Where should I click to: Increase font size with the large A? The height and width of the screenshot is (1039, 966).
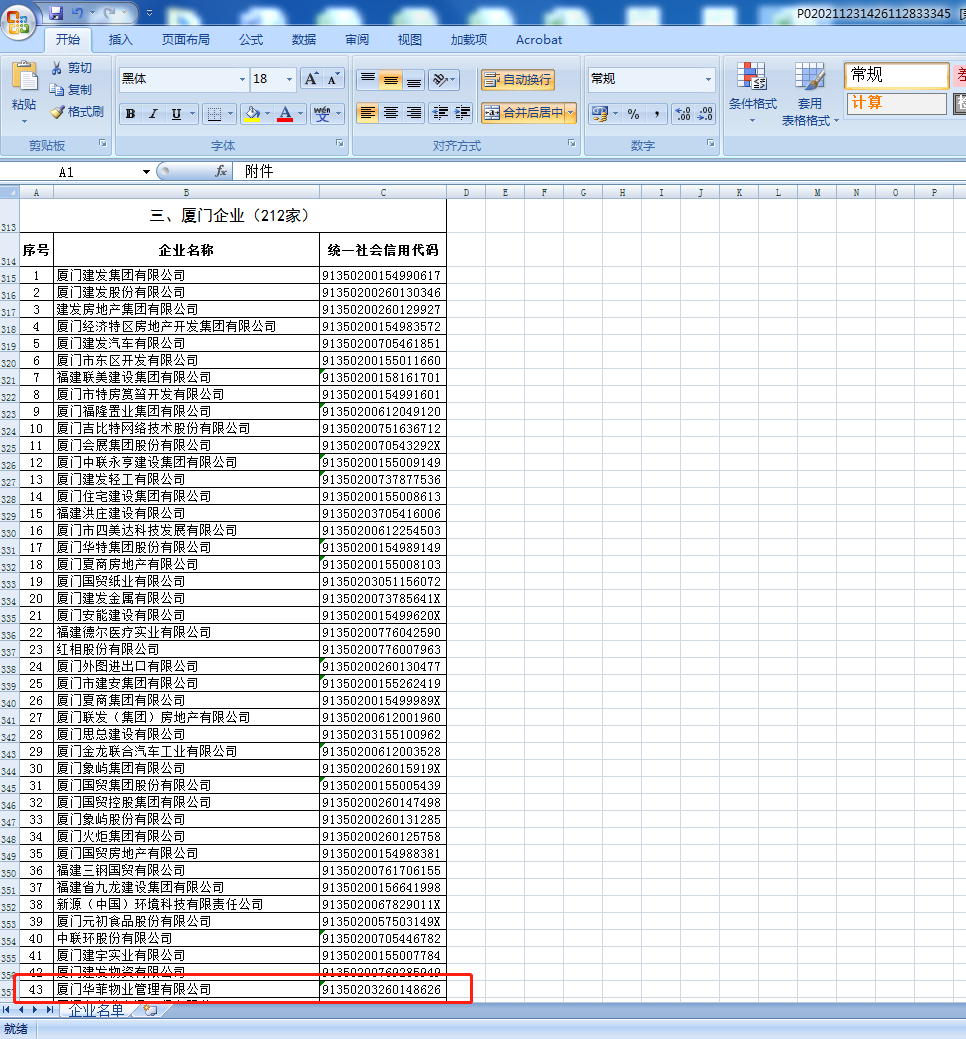[x=310, y=80]
